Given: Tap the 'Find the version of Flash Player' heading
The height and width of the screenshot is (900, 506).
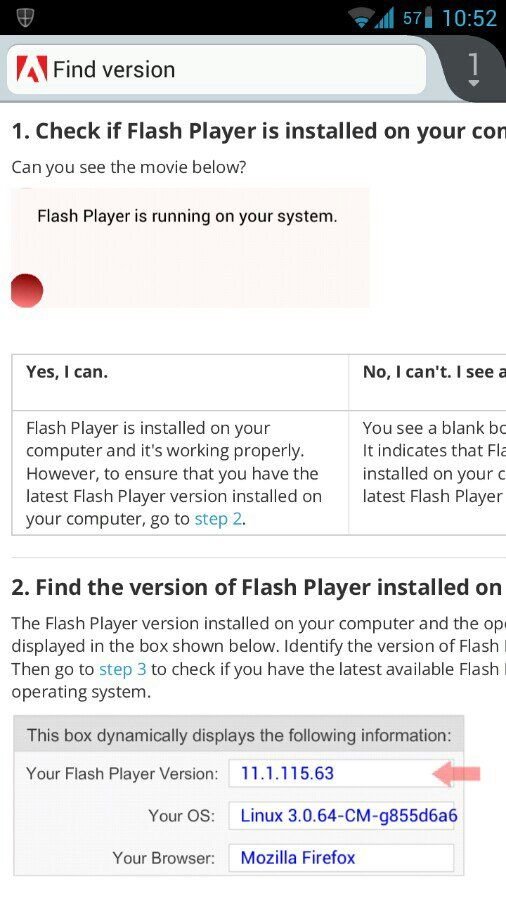Looking at the screenshot, I should click(258, 588).
